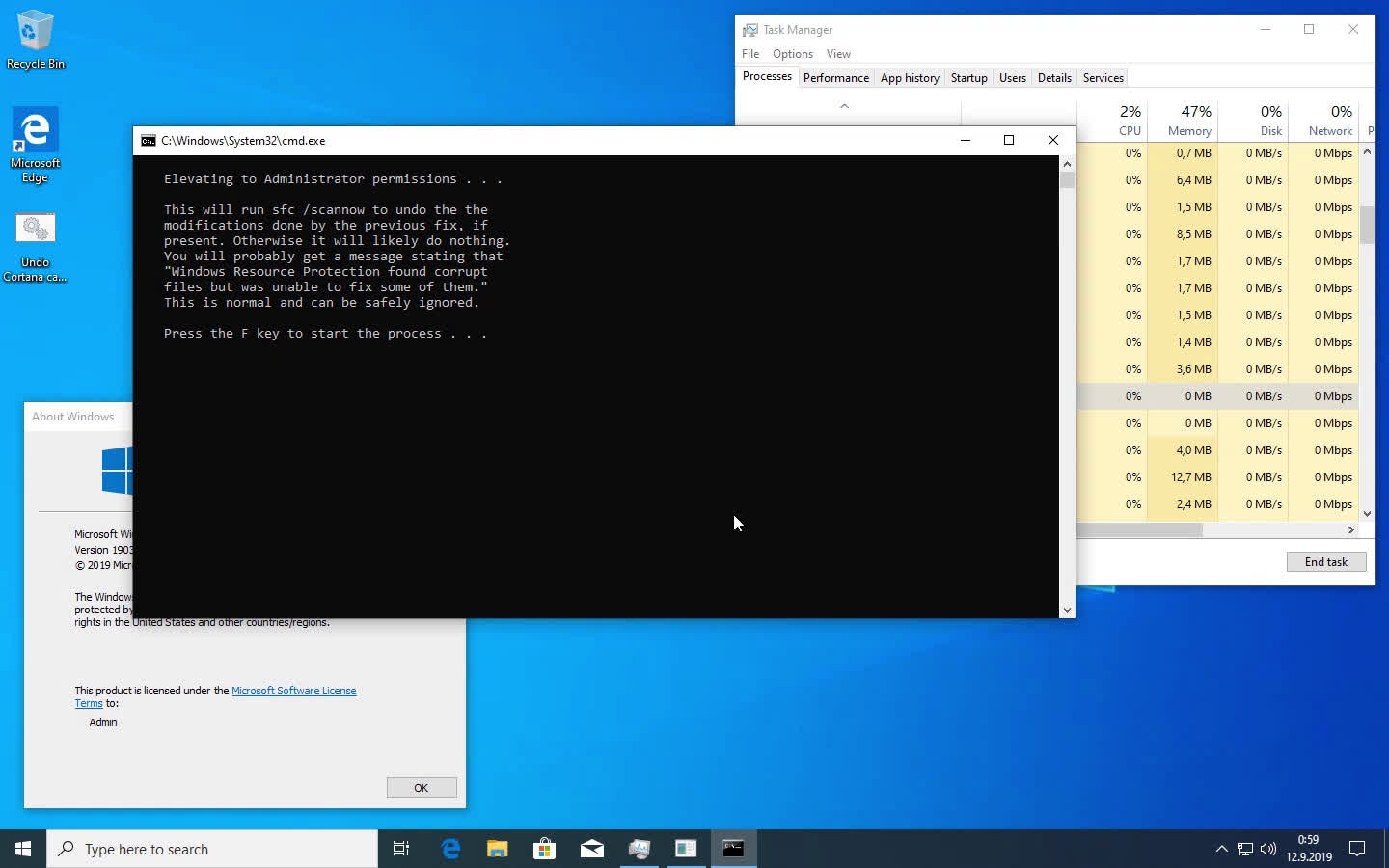Click cmd window scrollbar up arrow

tap(1067, 164)
